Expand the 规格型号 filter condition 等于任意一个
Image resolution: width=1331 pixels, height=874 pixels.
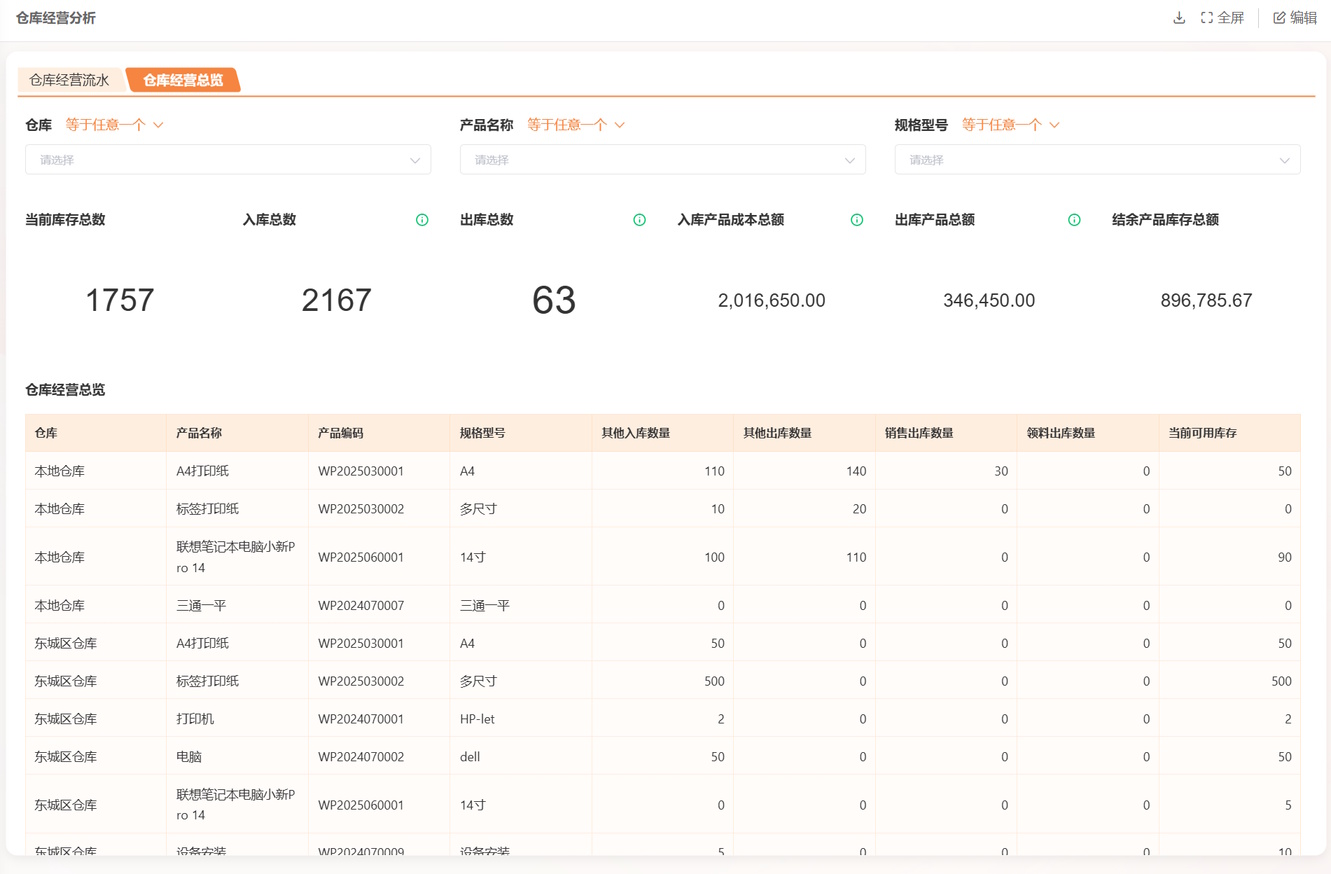pos(1011,125)
